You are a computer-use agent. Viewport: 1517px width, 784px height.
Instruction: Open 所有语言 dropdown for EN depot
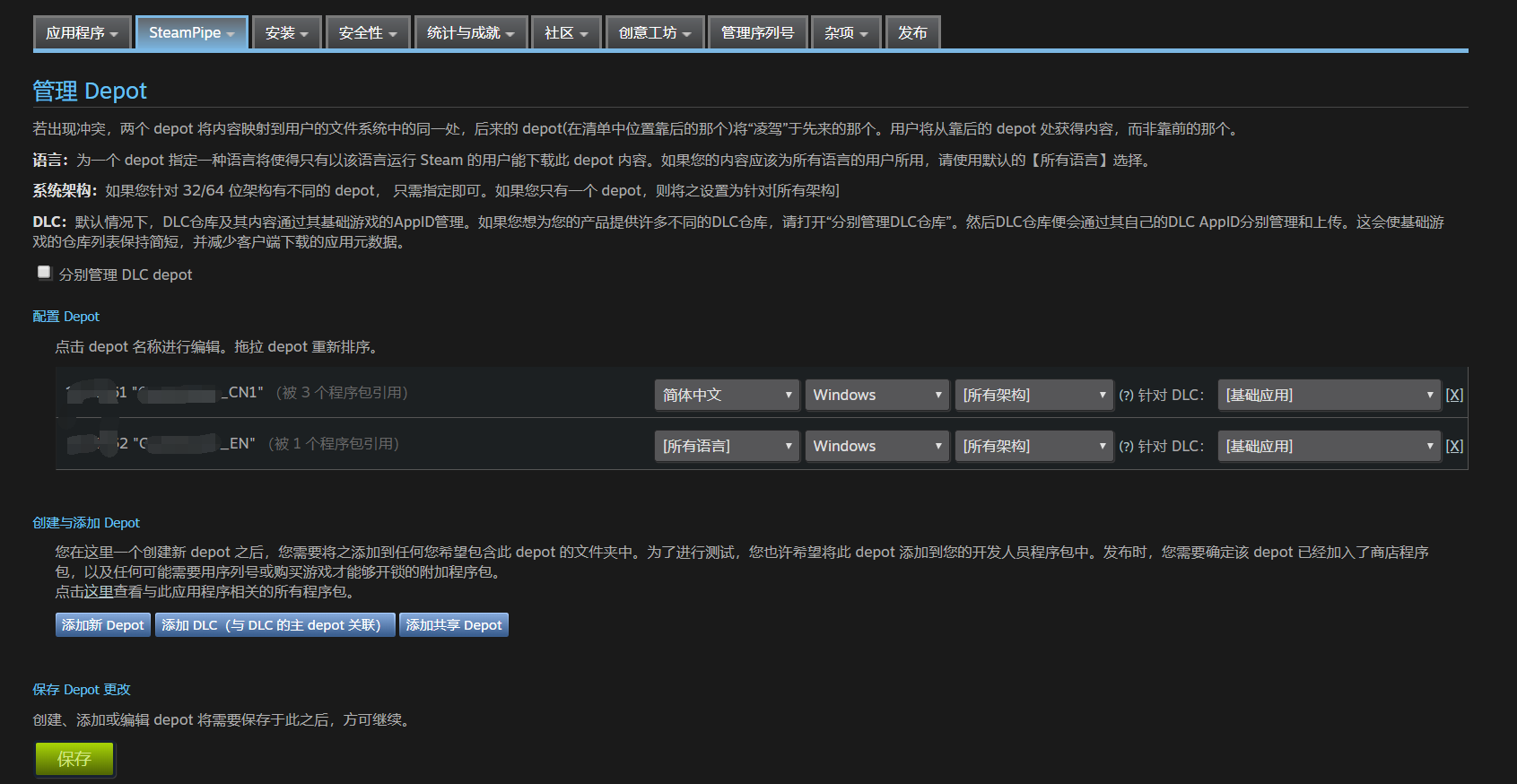coord(727,446)
